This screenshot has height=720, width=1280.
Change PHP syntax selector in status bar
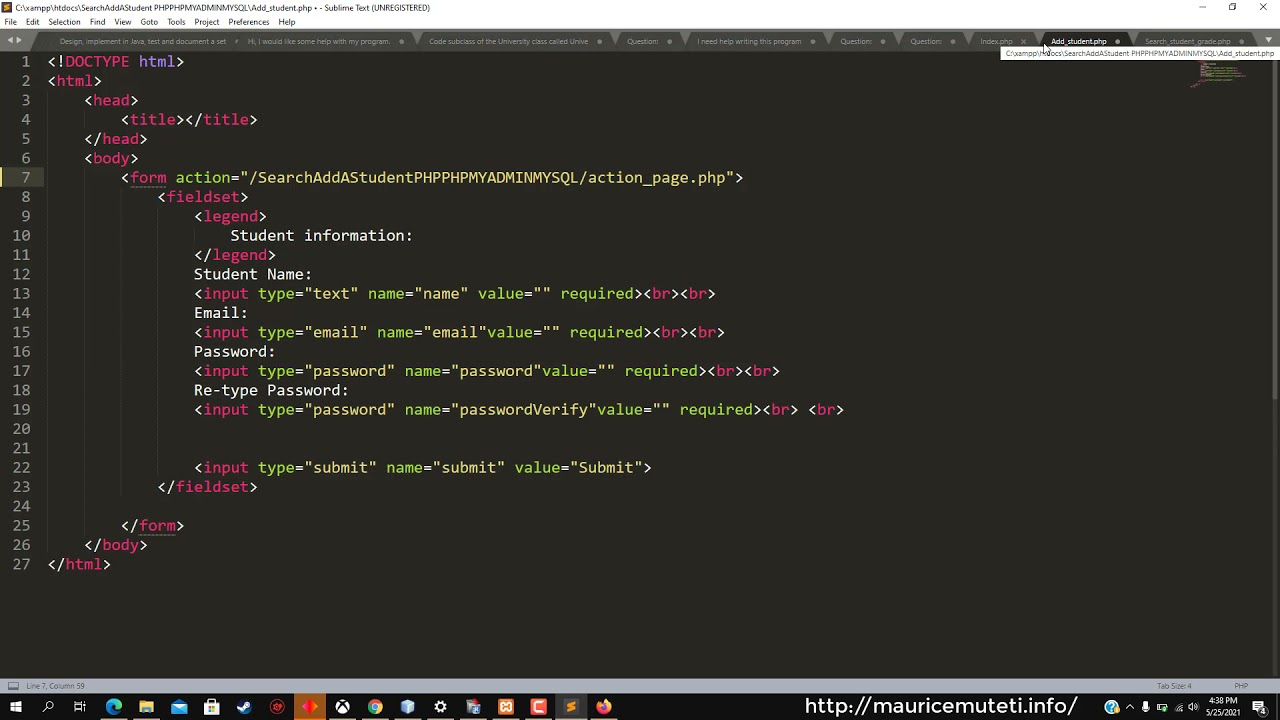click(1241, 686)
